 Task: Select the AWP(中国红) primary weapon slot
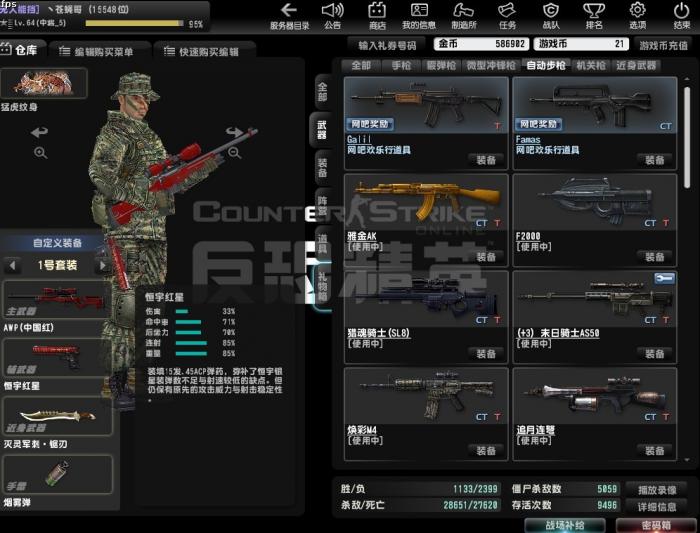[56, 300]
